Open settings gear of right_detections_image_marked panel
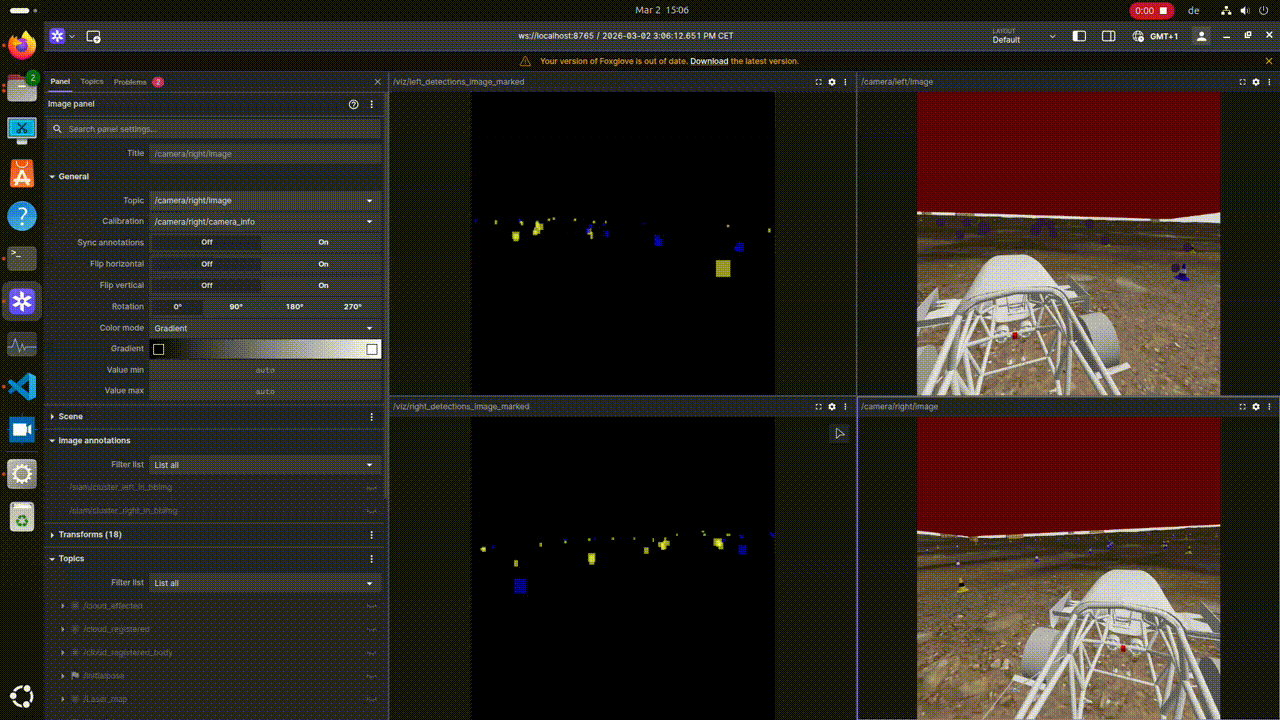This screenshot has height=720, width=1280. tap(832, 407)
